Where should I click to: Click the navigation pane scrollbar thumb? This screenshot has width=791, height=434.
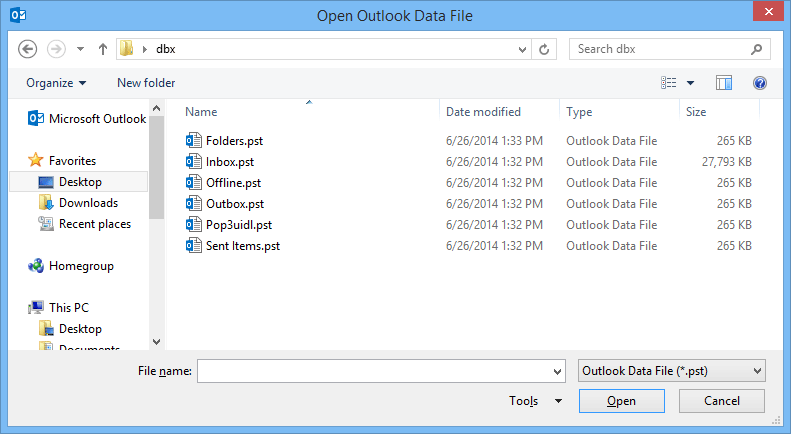pos(156,168)
